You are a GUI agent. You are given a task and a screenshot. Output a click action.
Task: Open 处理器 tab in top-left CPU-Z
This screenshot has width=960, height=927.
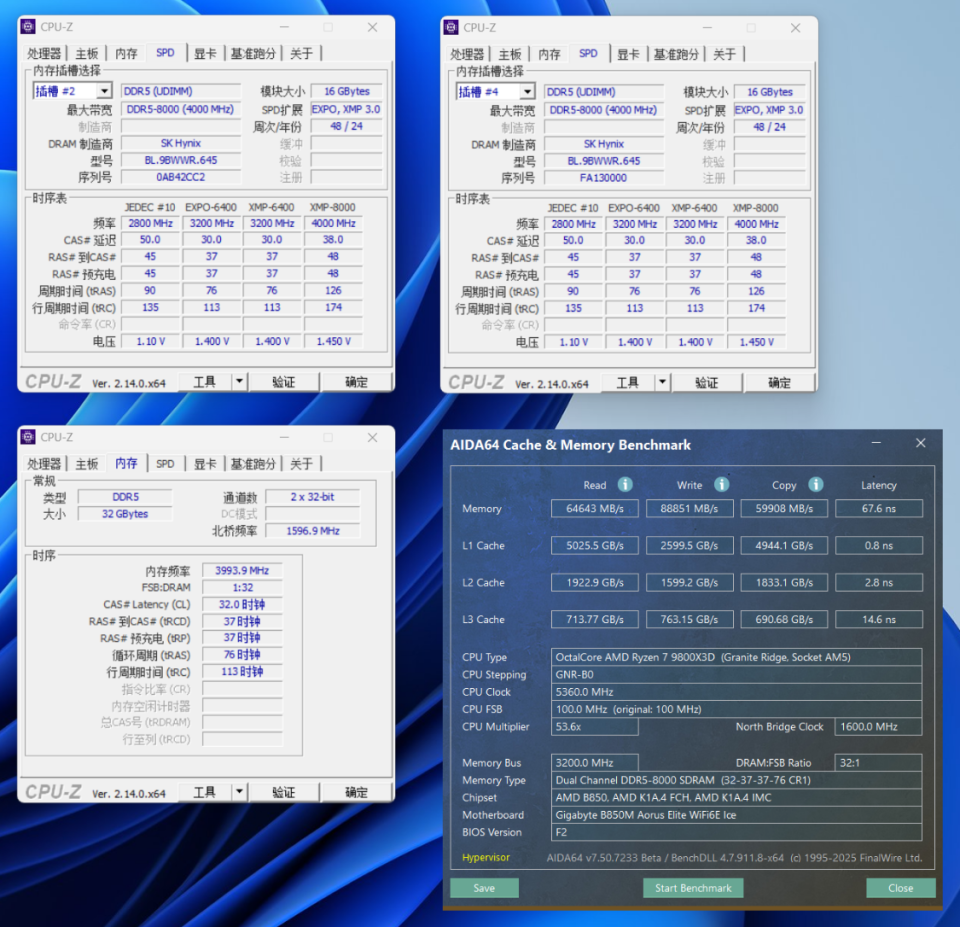(x=44, y=54)
